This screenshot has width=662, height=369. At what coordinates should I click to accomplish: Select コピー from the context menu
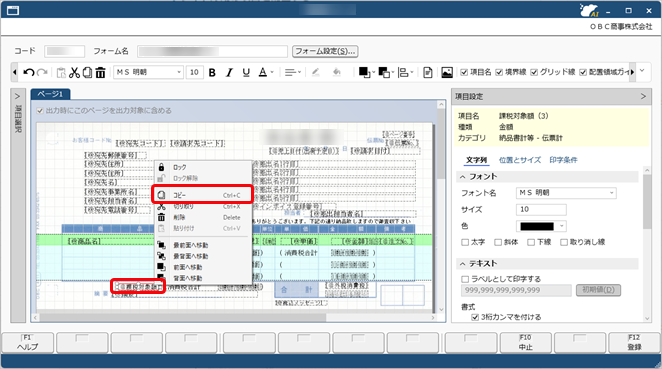[x=203, y=195]
